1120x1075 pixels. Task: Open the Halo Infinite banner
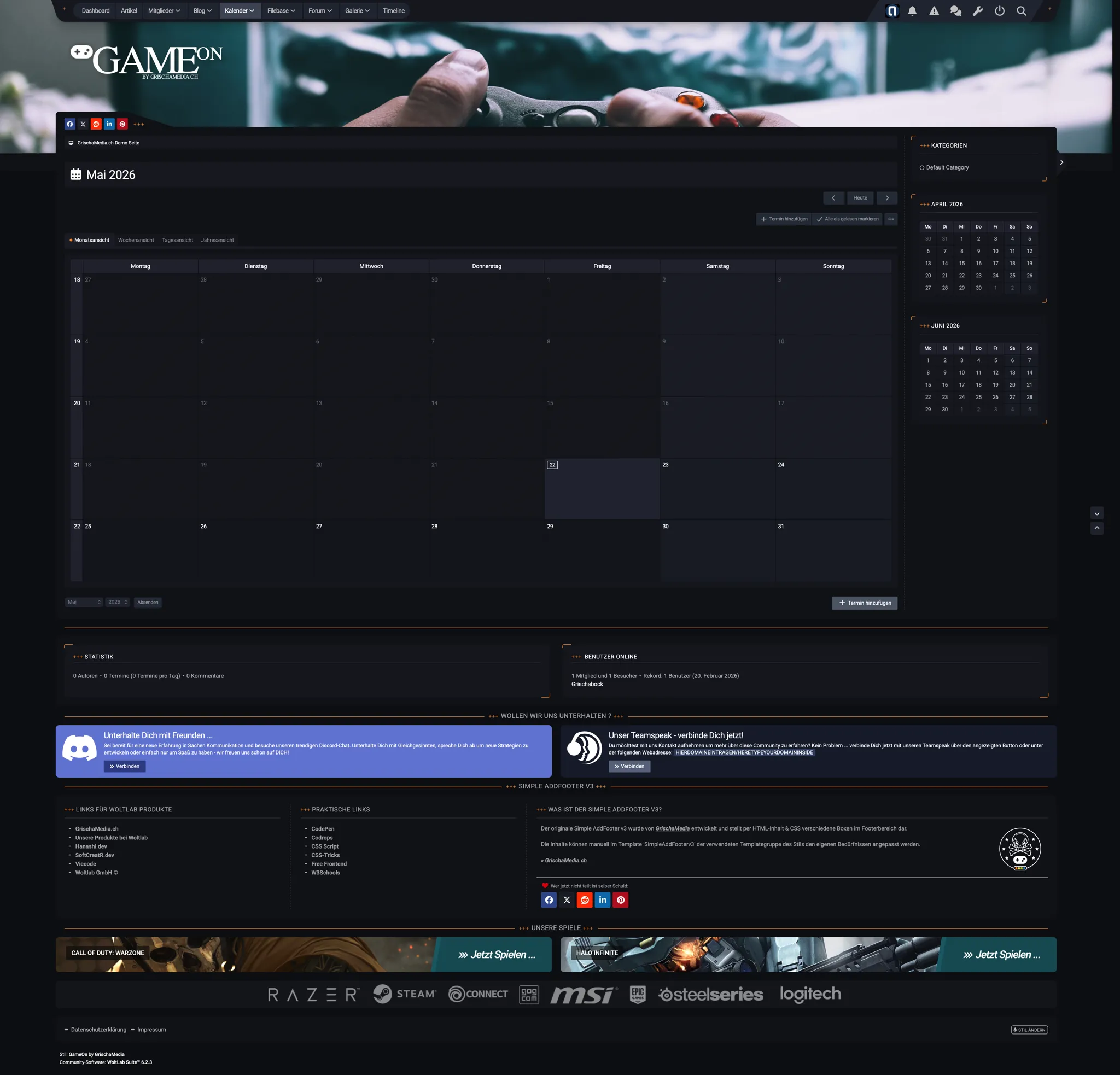[808, 955]
